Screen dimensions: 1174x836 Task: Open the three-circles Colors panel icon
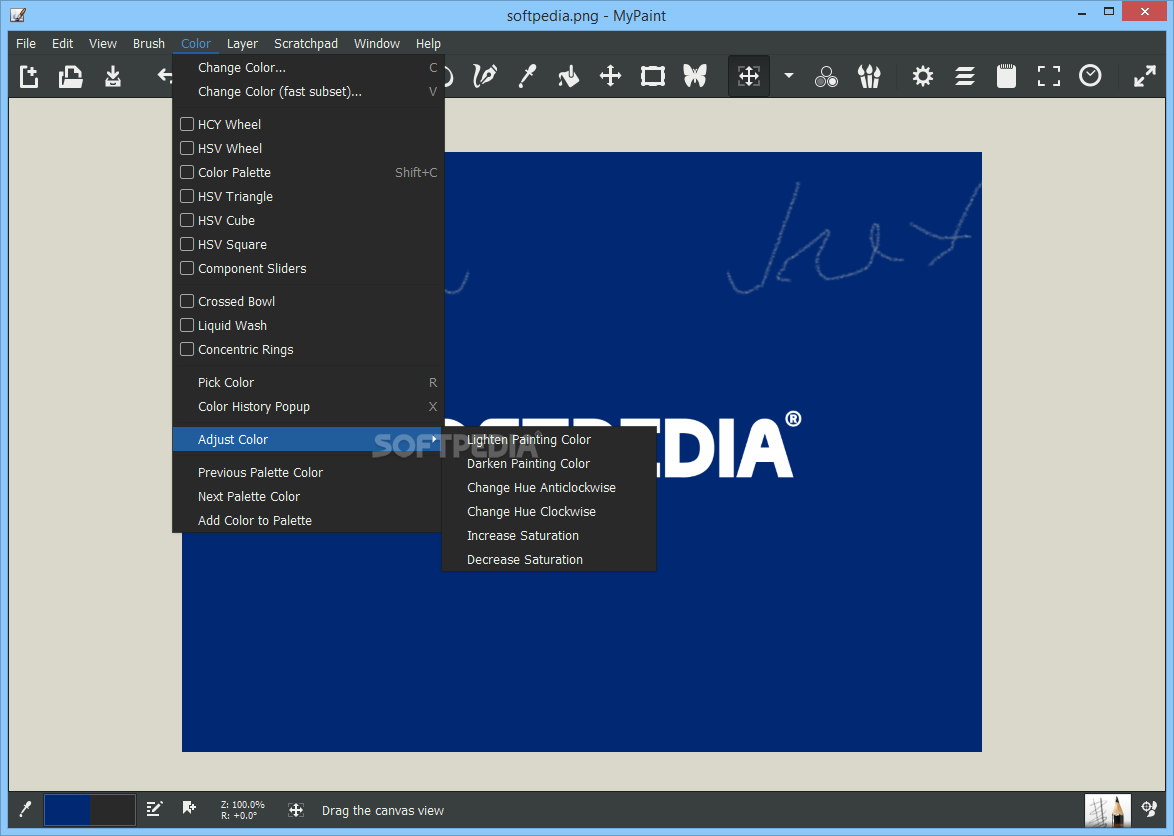pyautogui.click(x=827, y=76)
